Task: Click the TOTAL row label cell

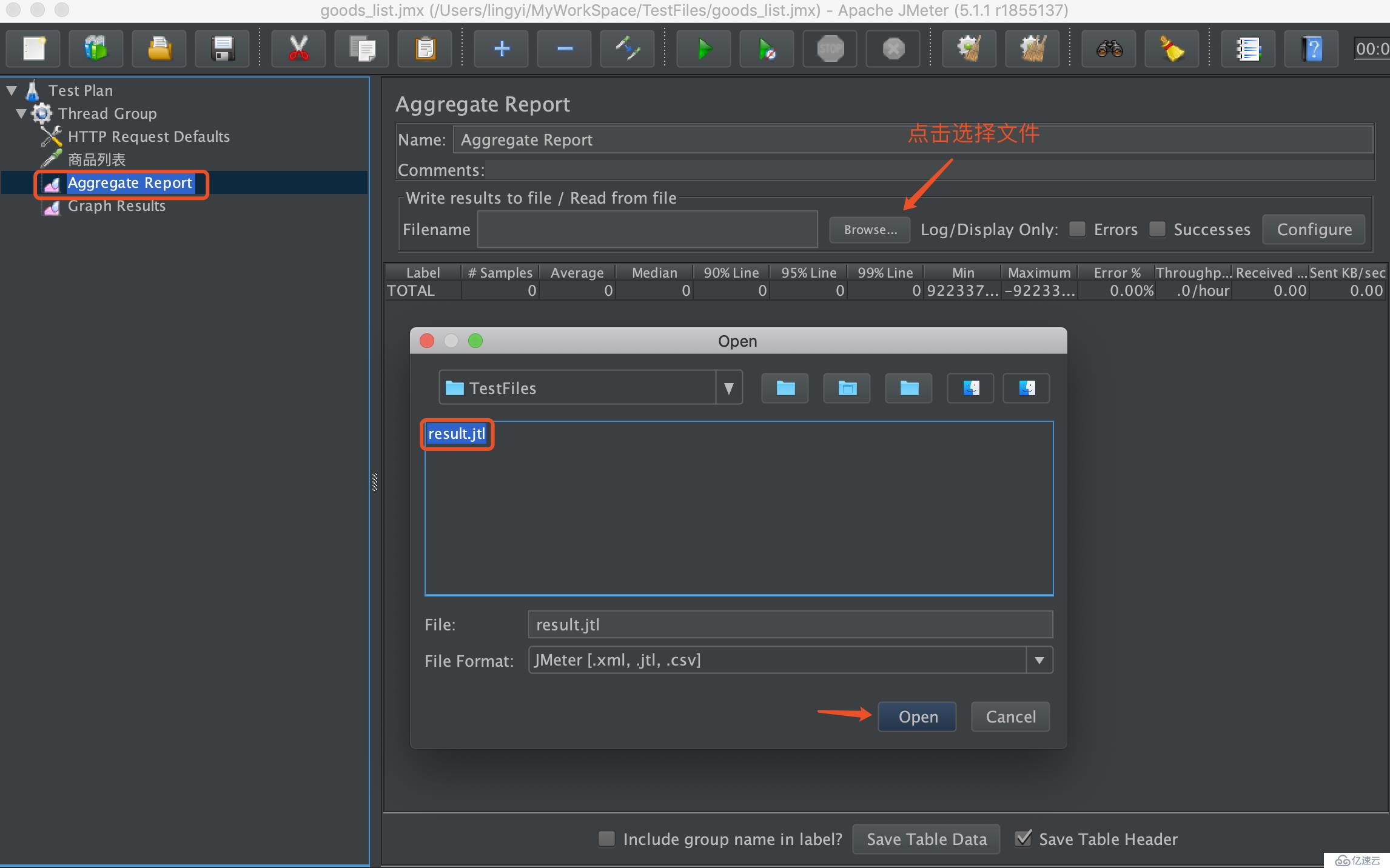Action: (423, 291)
